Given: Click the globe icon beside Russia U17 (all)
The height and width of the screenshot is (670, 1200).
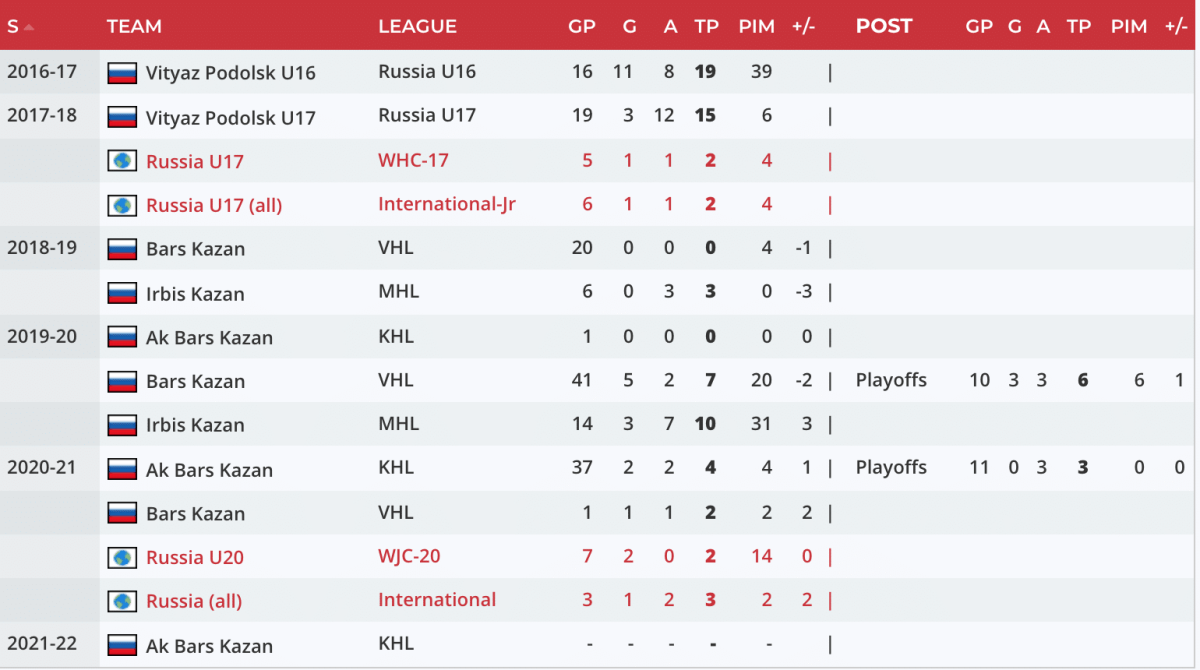Looking at the screenshot, I should [122, 205].
